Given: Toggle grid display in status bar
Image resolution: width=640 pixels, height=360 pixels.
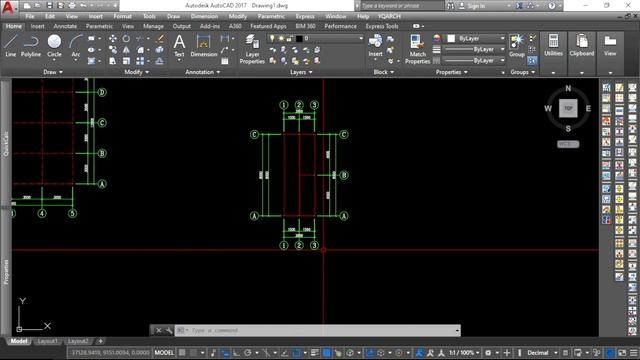Looking at the screenshot, I should [182, 353].
